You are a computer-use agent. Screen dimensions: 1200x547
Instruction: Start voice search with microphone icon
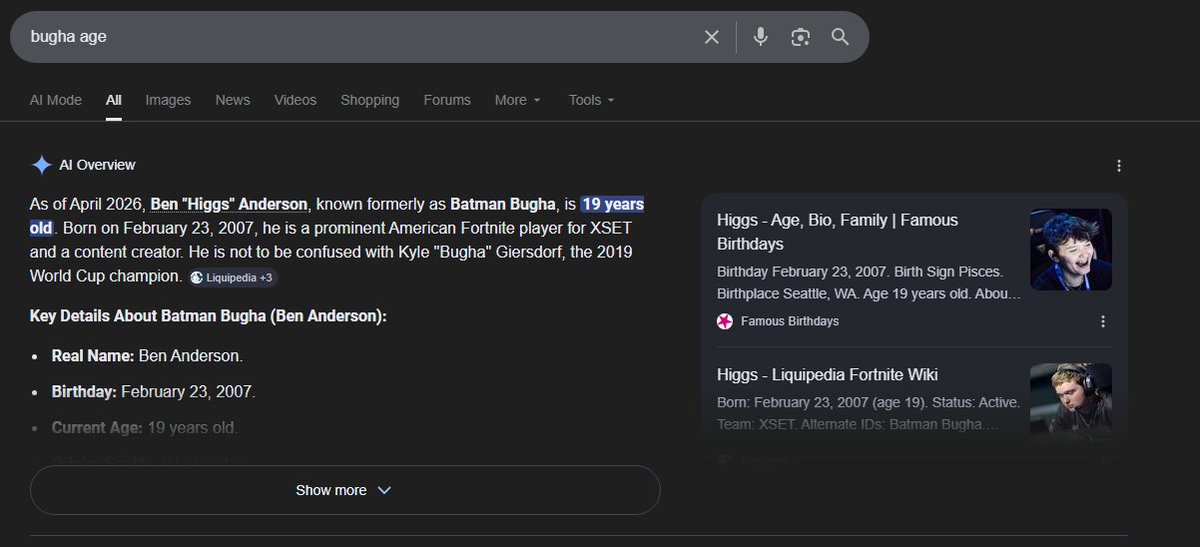(x=761, y=37)
